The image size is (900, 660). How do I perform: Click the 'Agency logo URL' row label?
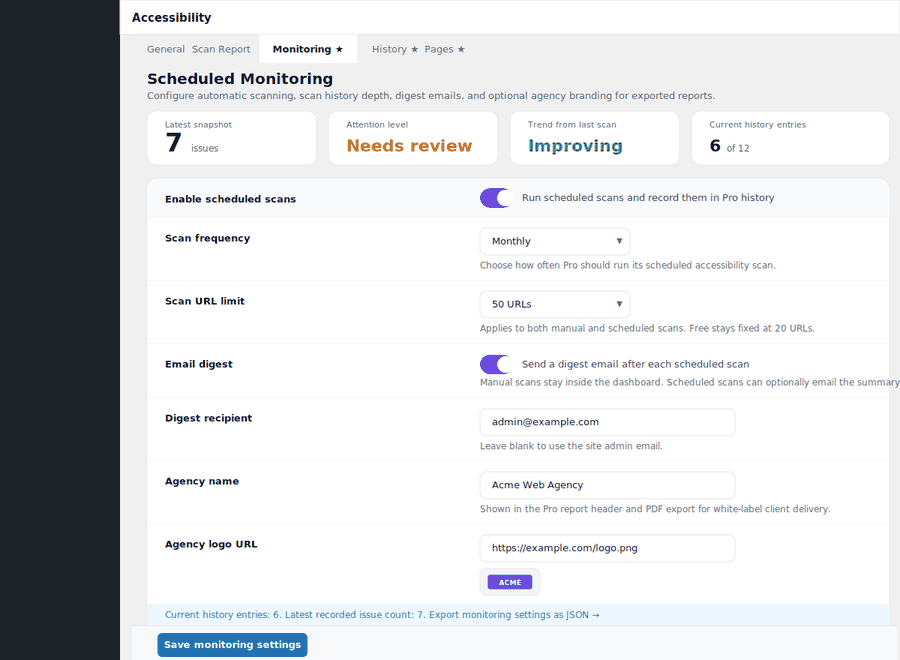click(211, 544)
